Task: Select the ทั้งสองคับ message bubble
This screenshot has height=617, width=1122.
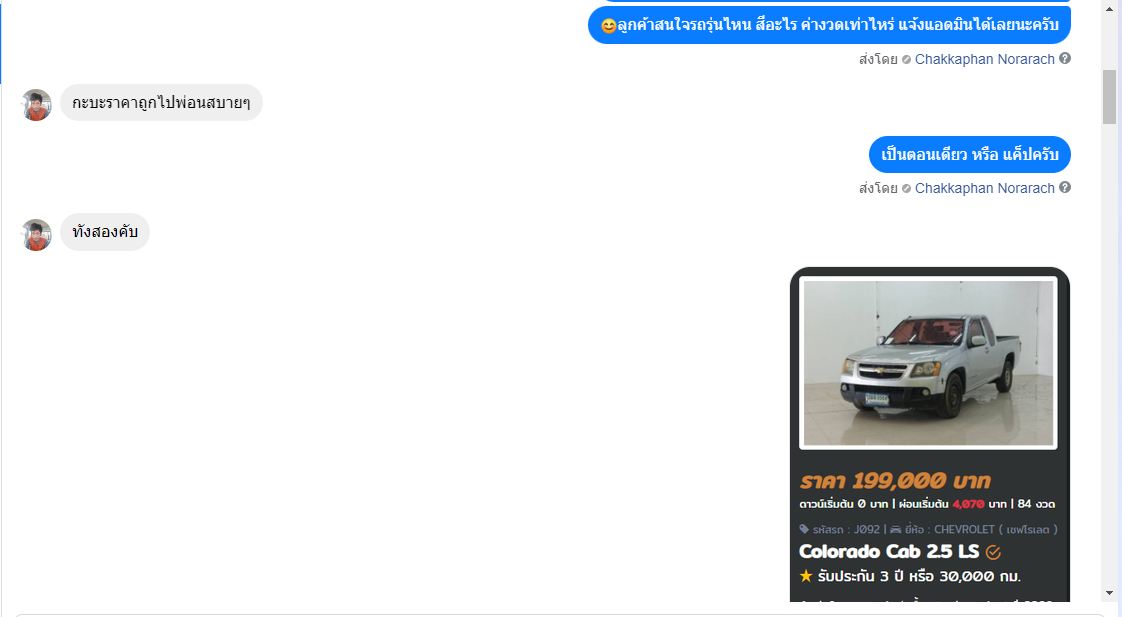Action: [104, 232]
